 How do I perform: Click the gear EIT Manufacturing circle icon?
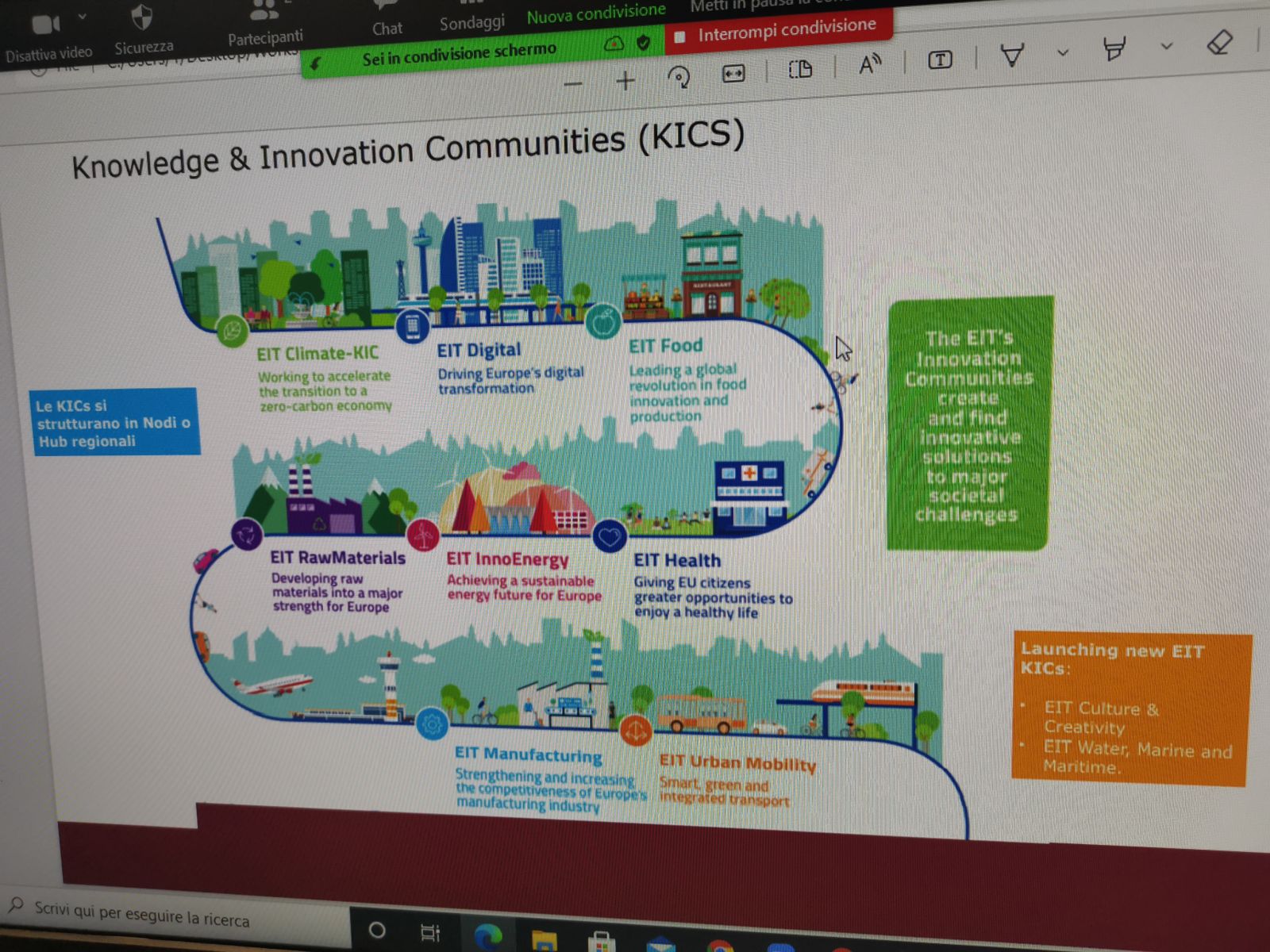tap(432, 724)
